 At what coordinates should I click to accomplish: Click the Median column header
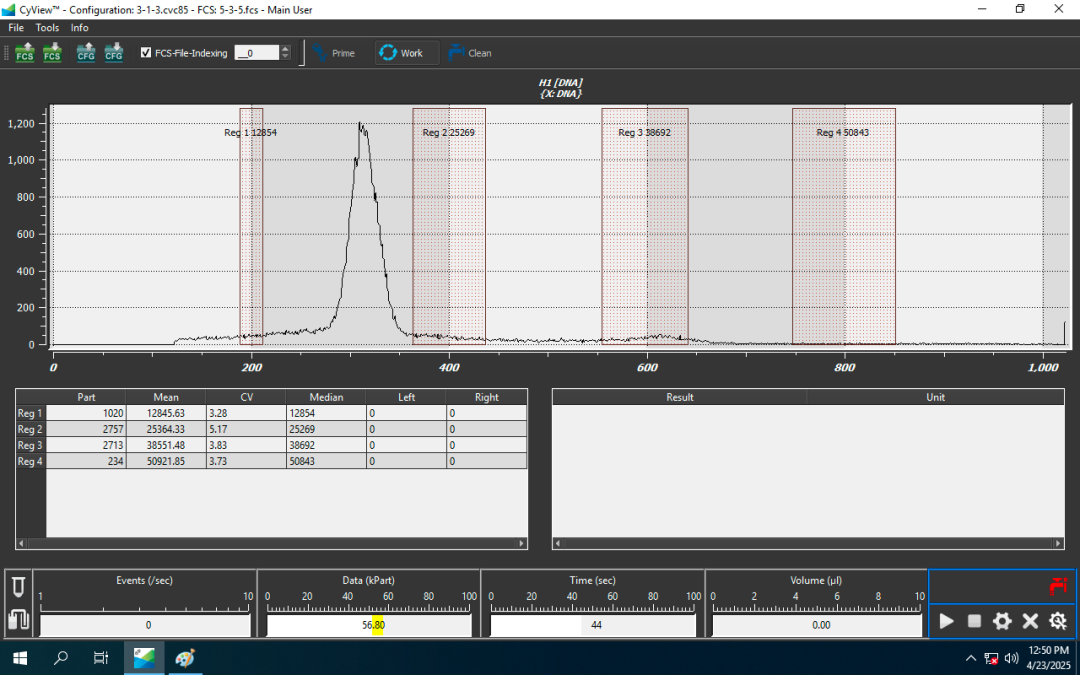click(326, 397)
